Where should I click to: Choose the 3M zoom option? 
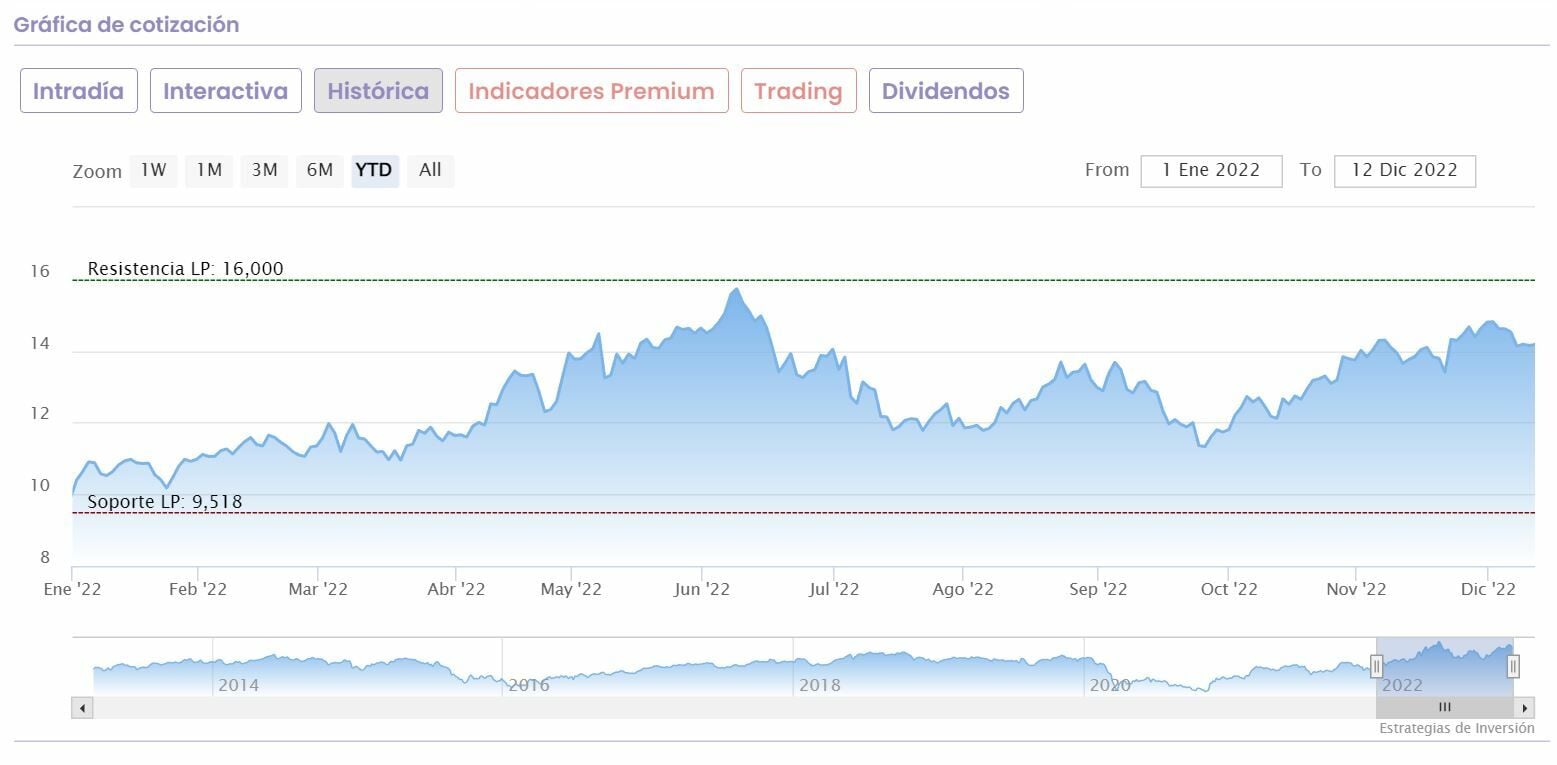click(264, 170)
